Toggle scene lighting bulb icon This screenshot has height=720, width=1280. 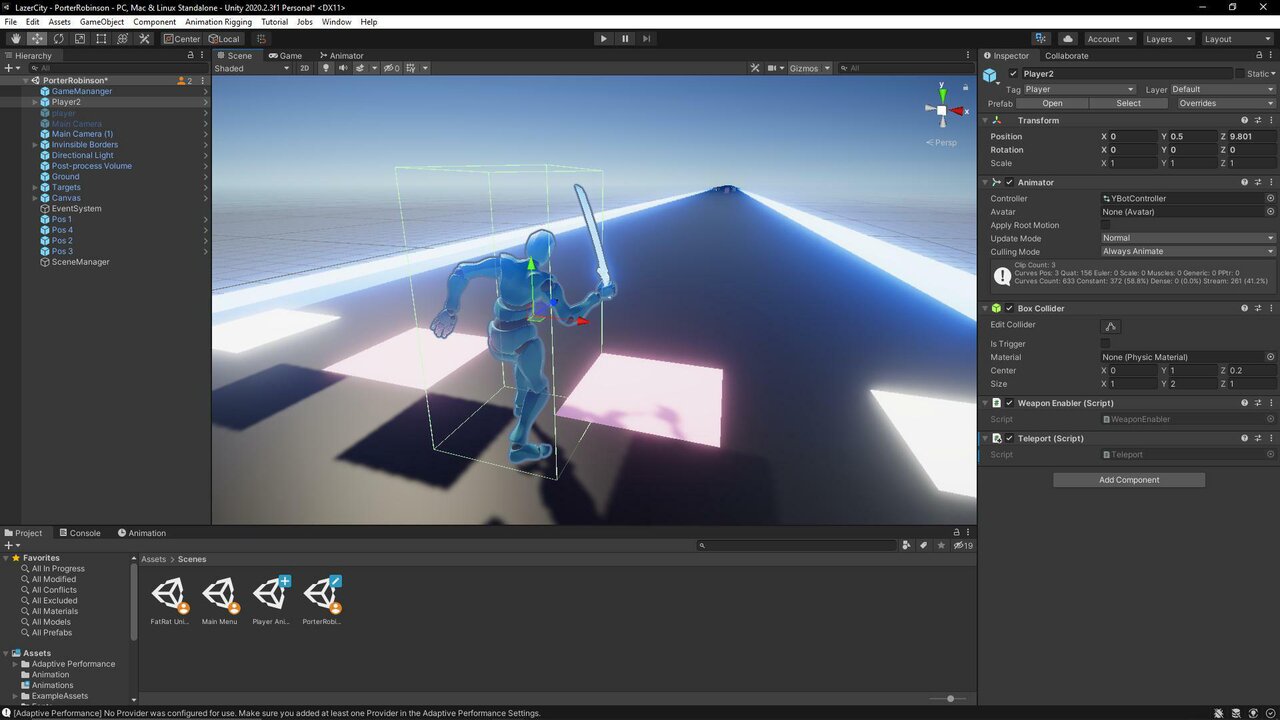[x=325, y=68]
